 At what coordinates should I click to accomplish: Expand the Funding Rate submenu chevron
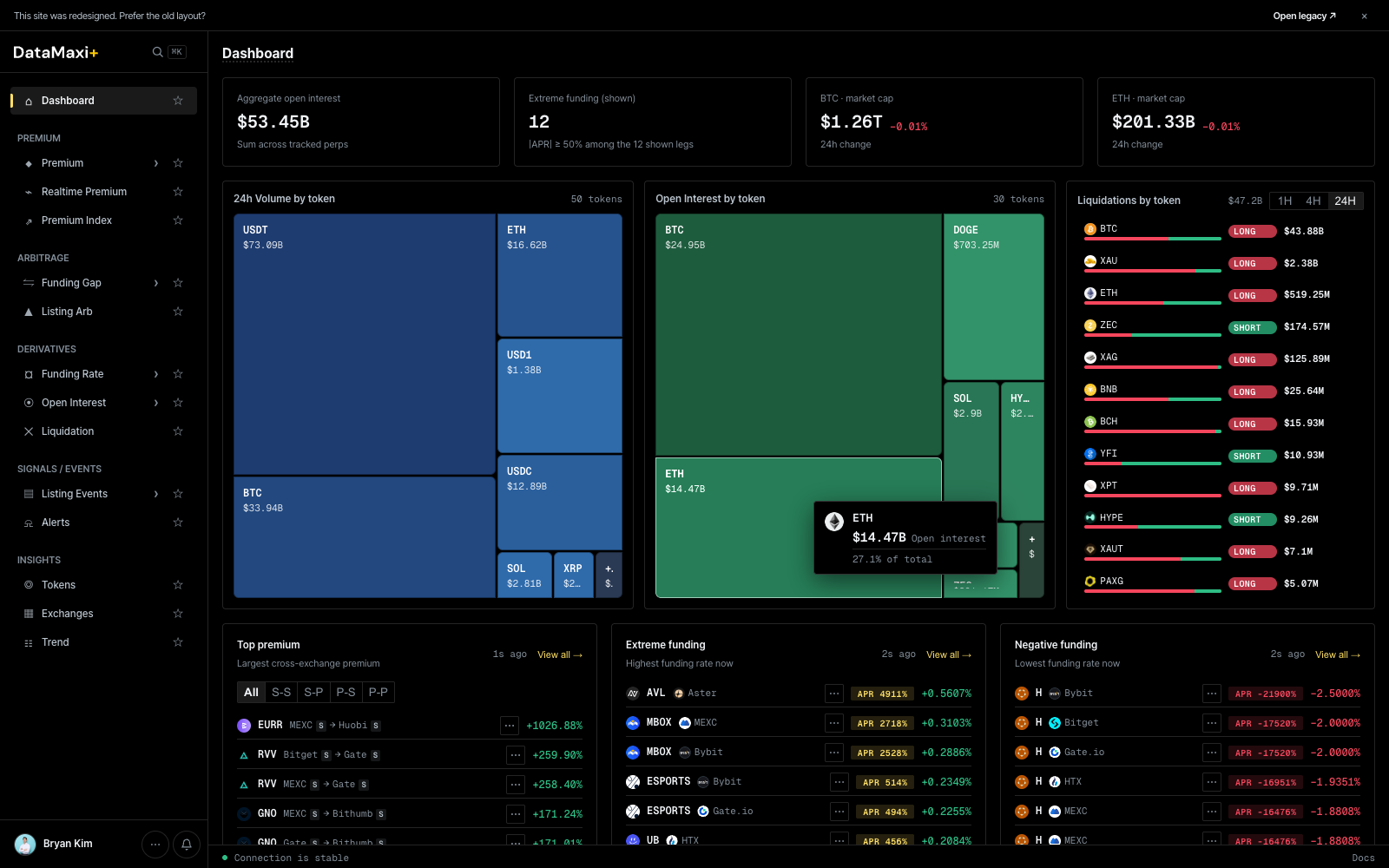[x=156, y=374]
